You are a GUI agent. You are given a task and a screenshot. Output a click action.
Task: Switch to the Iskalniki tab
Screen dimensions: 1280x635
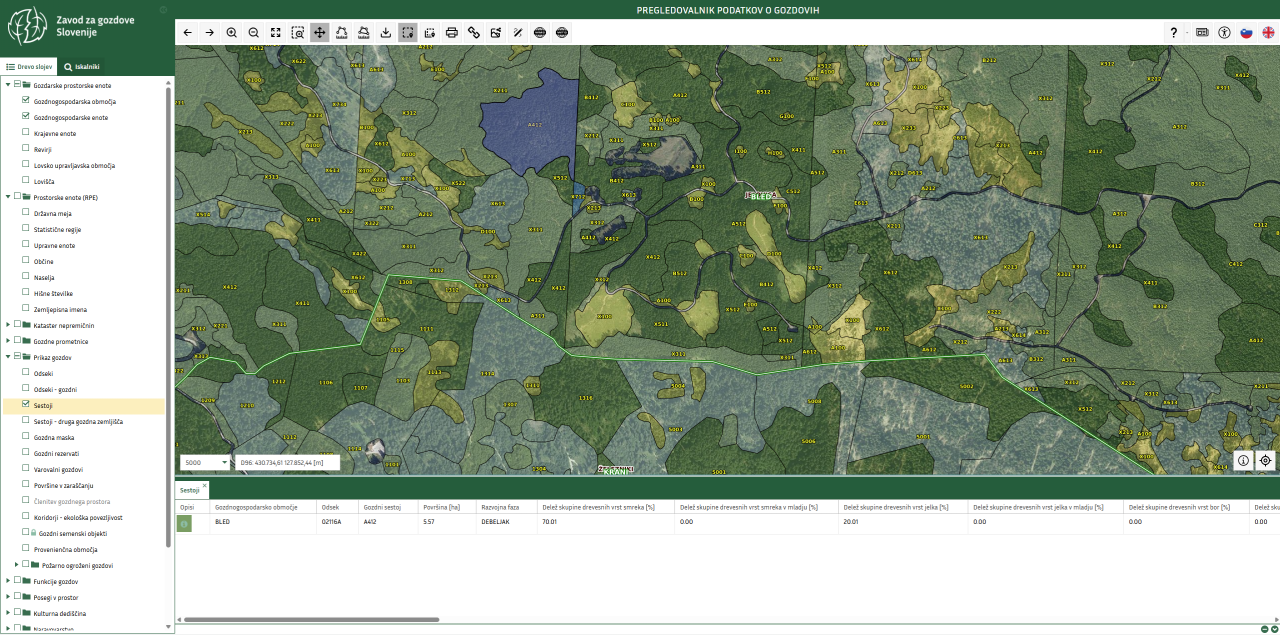82,66
